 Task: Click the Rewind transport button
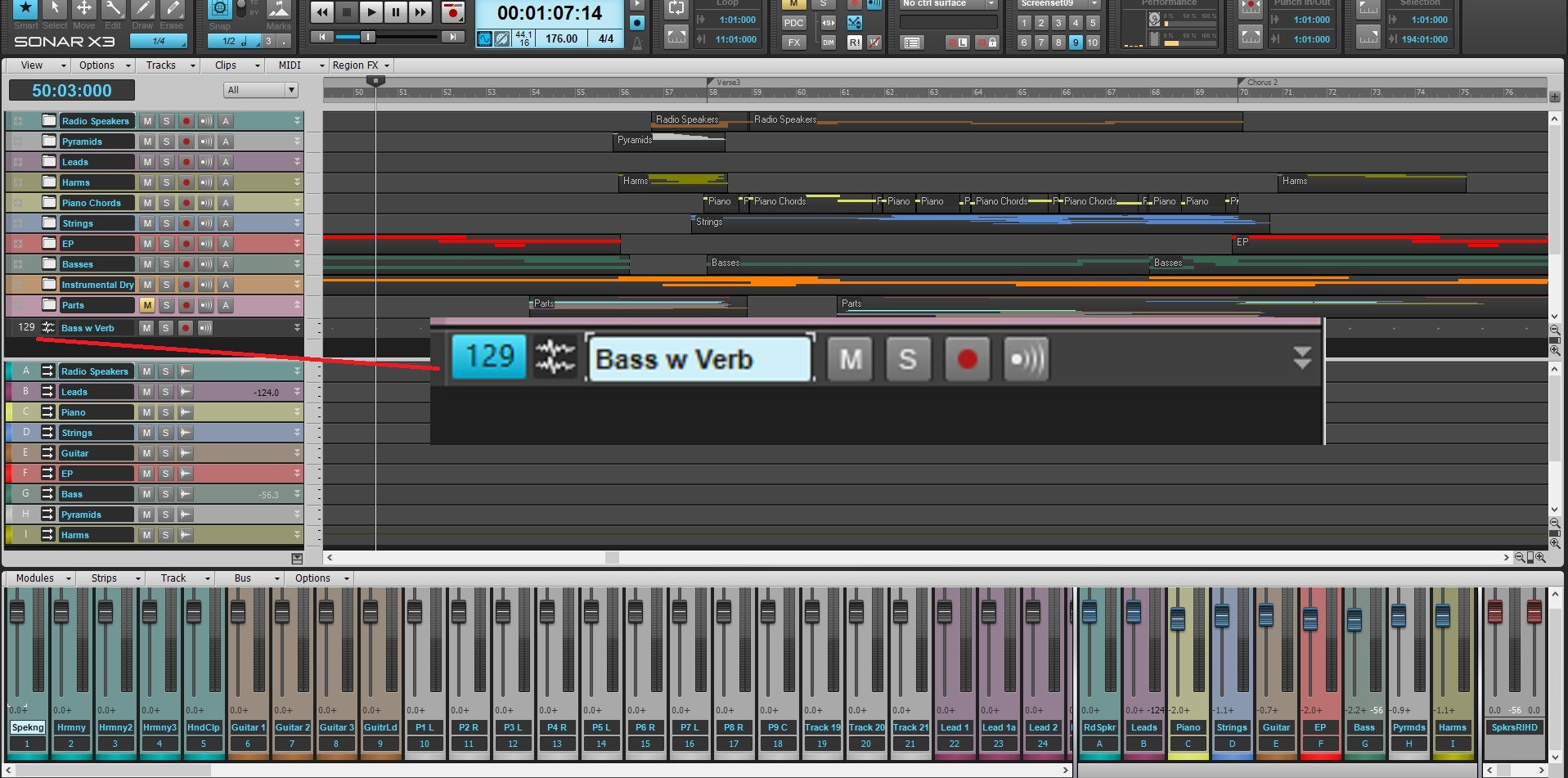pos(322,12)
